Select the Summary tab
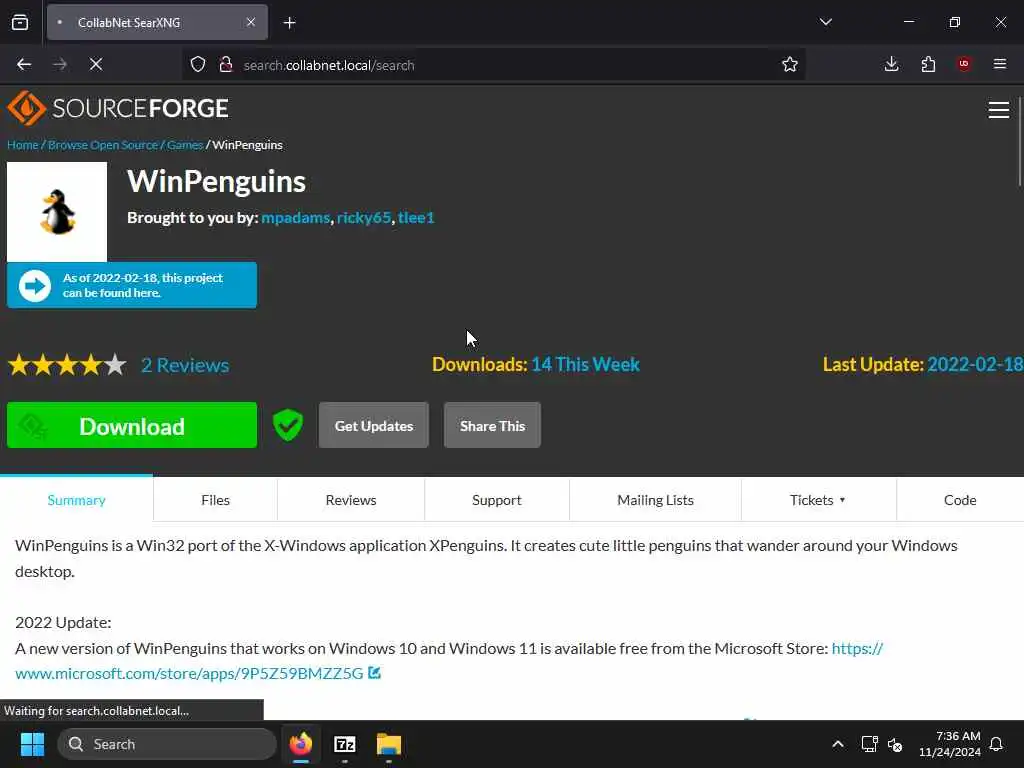1024x768 pixels. tap(76, 500)
